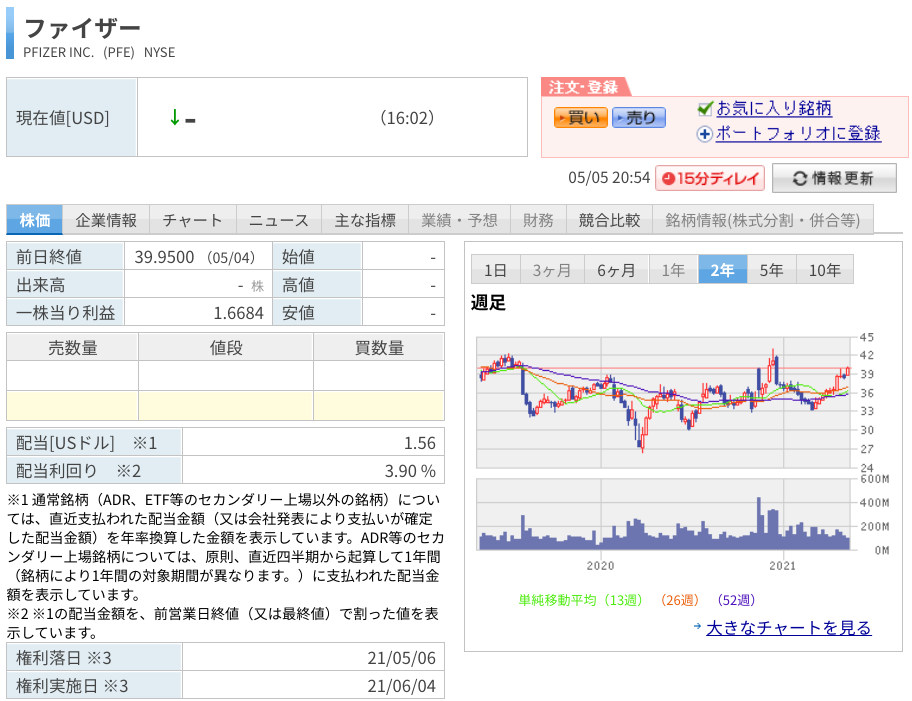
Task: Click the orange 買い buy button
Action: click(580, 118)
